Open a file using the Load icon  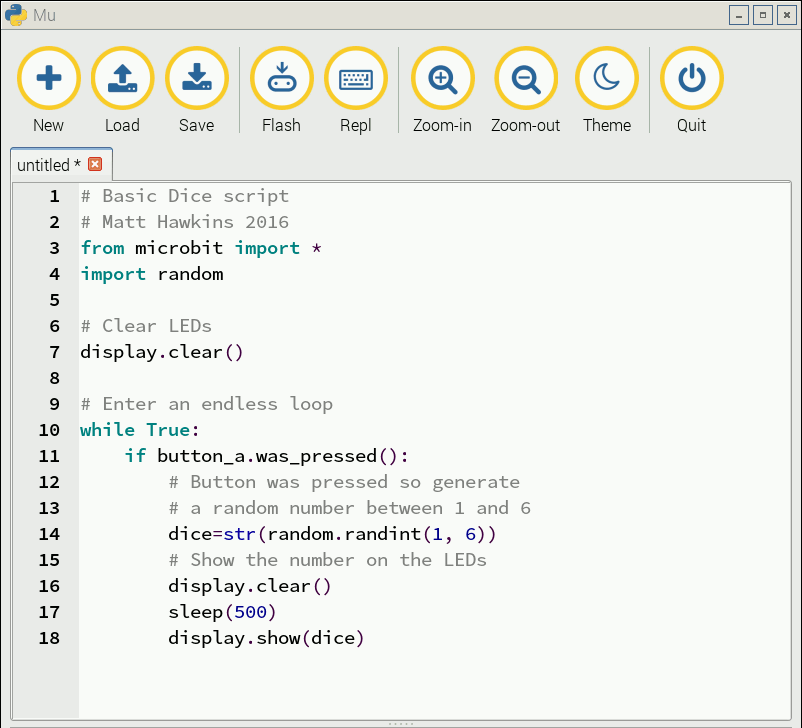click(x=122, y=78)
